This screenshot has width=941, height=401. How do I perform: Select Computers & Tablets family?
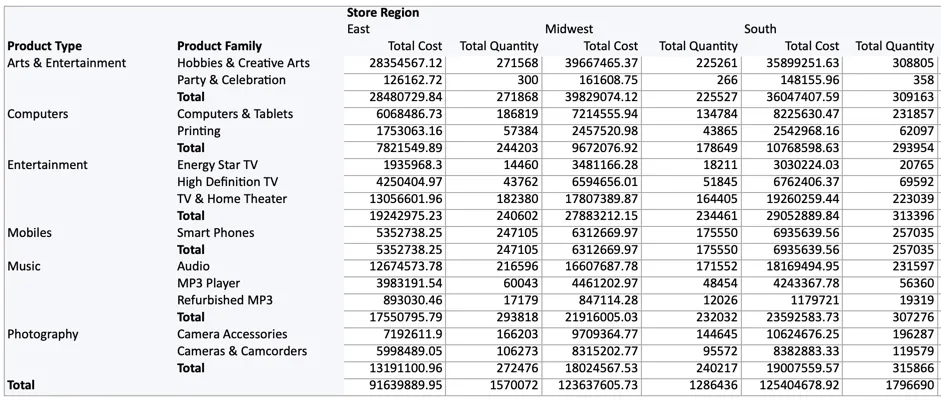click(235, 114)
